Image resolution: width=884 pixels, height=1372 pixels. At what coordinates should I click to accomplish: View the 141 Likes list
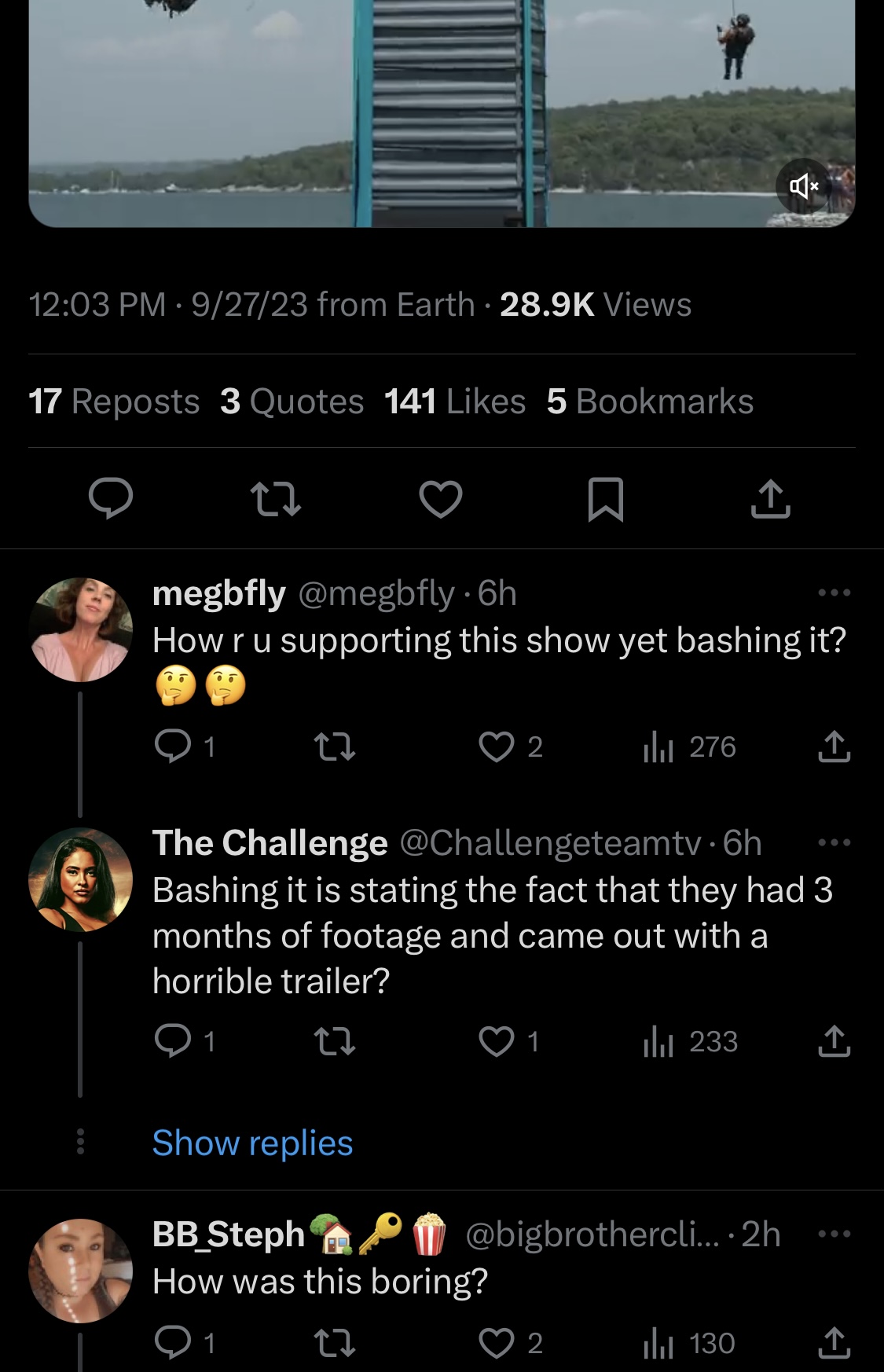coord(455,402)
